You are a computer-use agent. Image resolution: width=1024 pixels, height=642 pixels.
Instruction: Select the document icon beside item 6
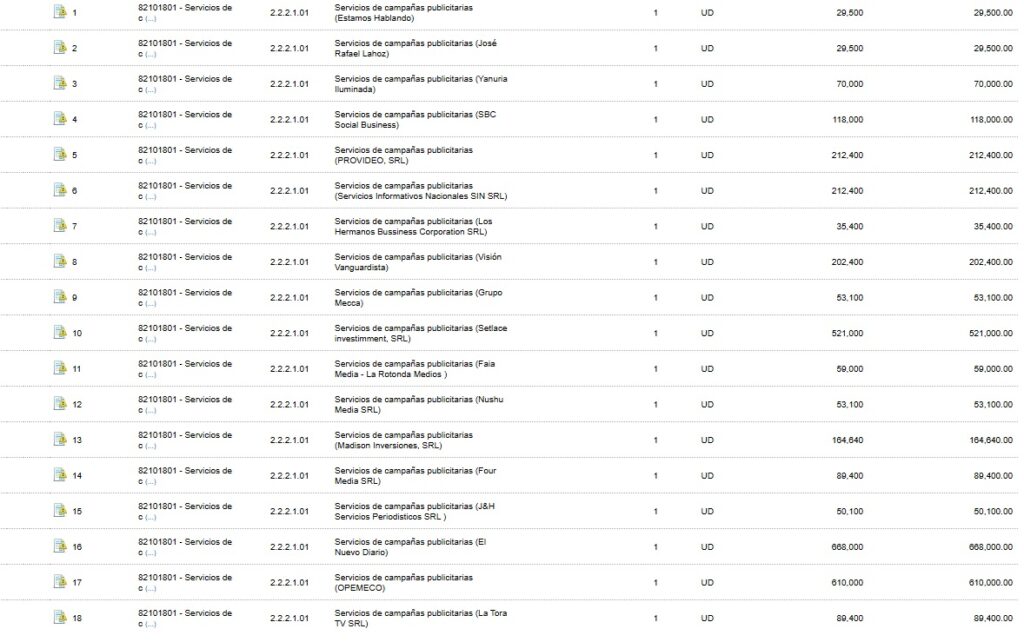(x=59, y=190)
